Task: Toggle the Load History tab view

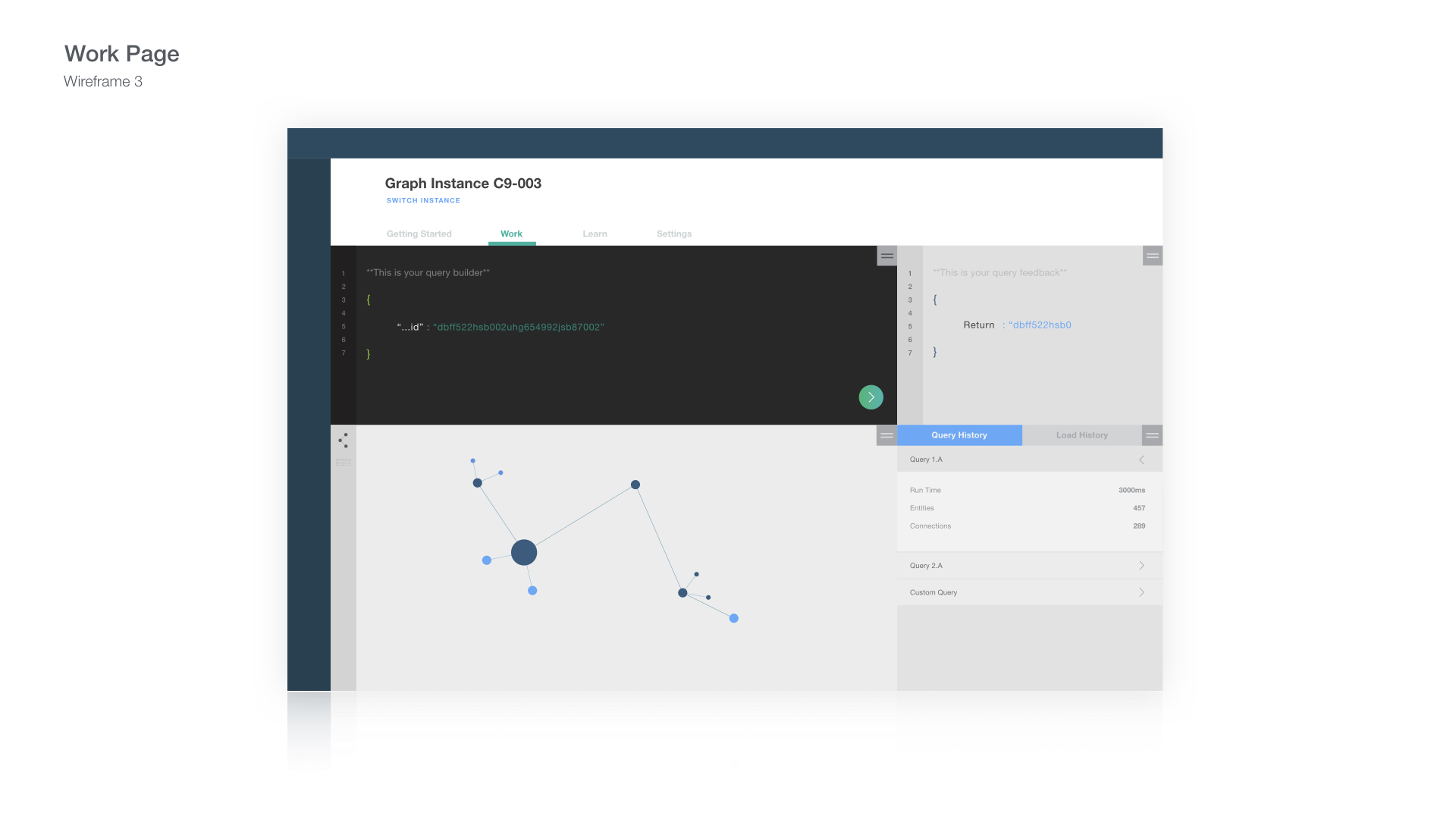Action: click(x=1082, y=435)
